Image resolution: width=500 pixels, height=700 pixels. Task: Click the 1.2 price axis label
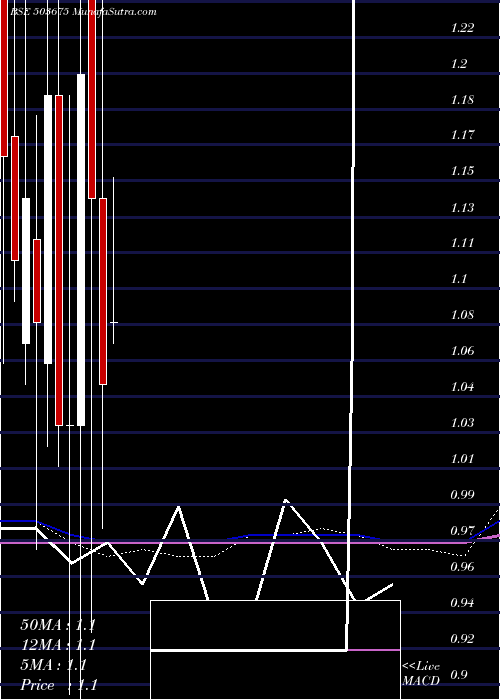[x=459, y=64]
